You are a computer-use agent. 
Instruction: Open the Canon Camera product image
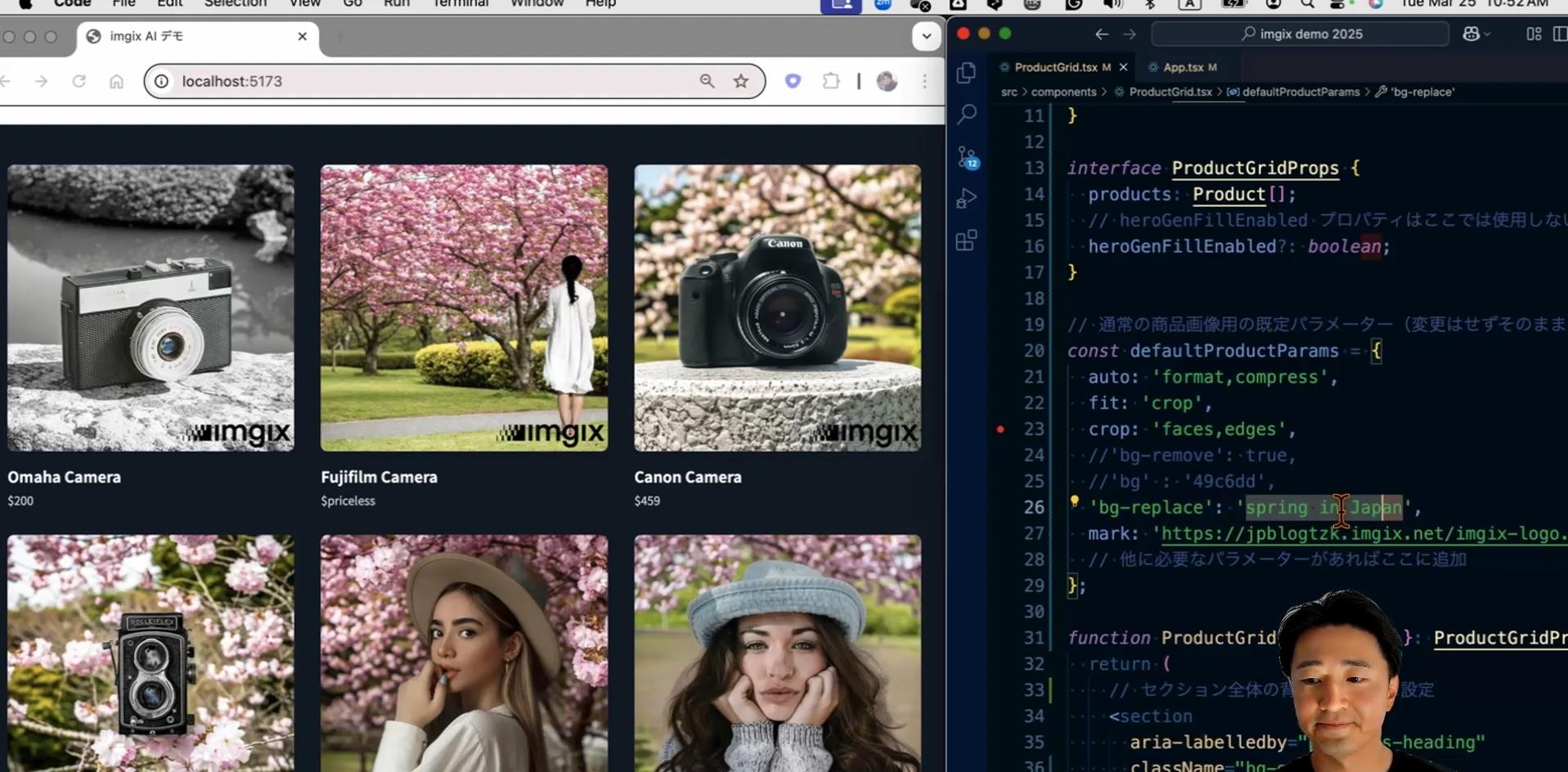point(778,308)
